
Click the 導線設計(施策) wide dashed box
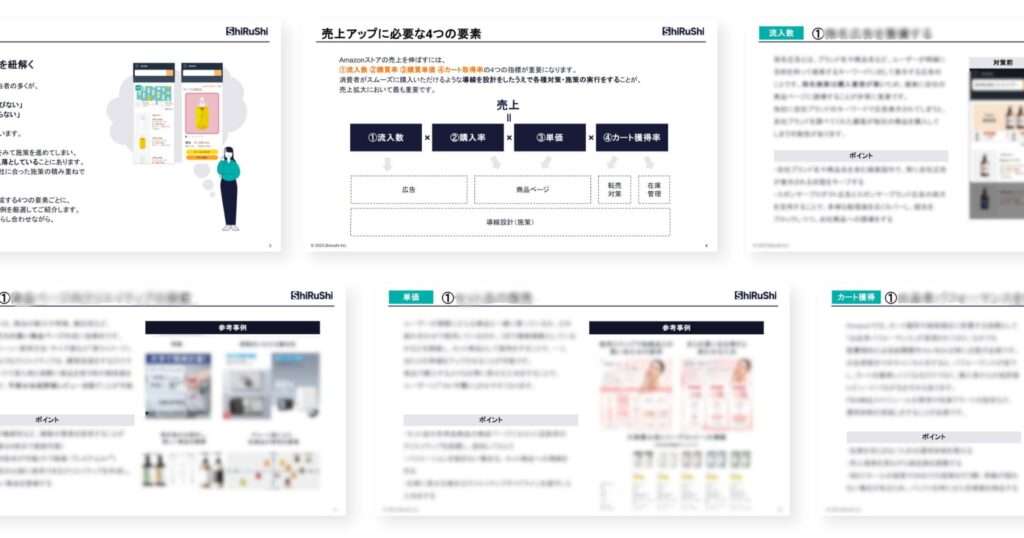[x=509, y=222]
